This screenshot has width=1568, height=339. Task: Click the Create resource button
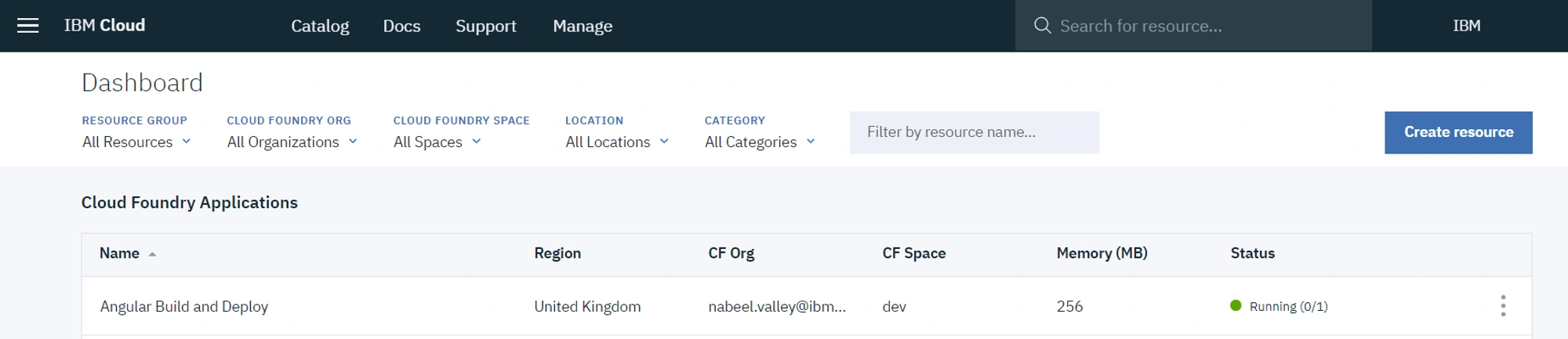pos(1458,132)
